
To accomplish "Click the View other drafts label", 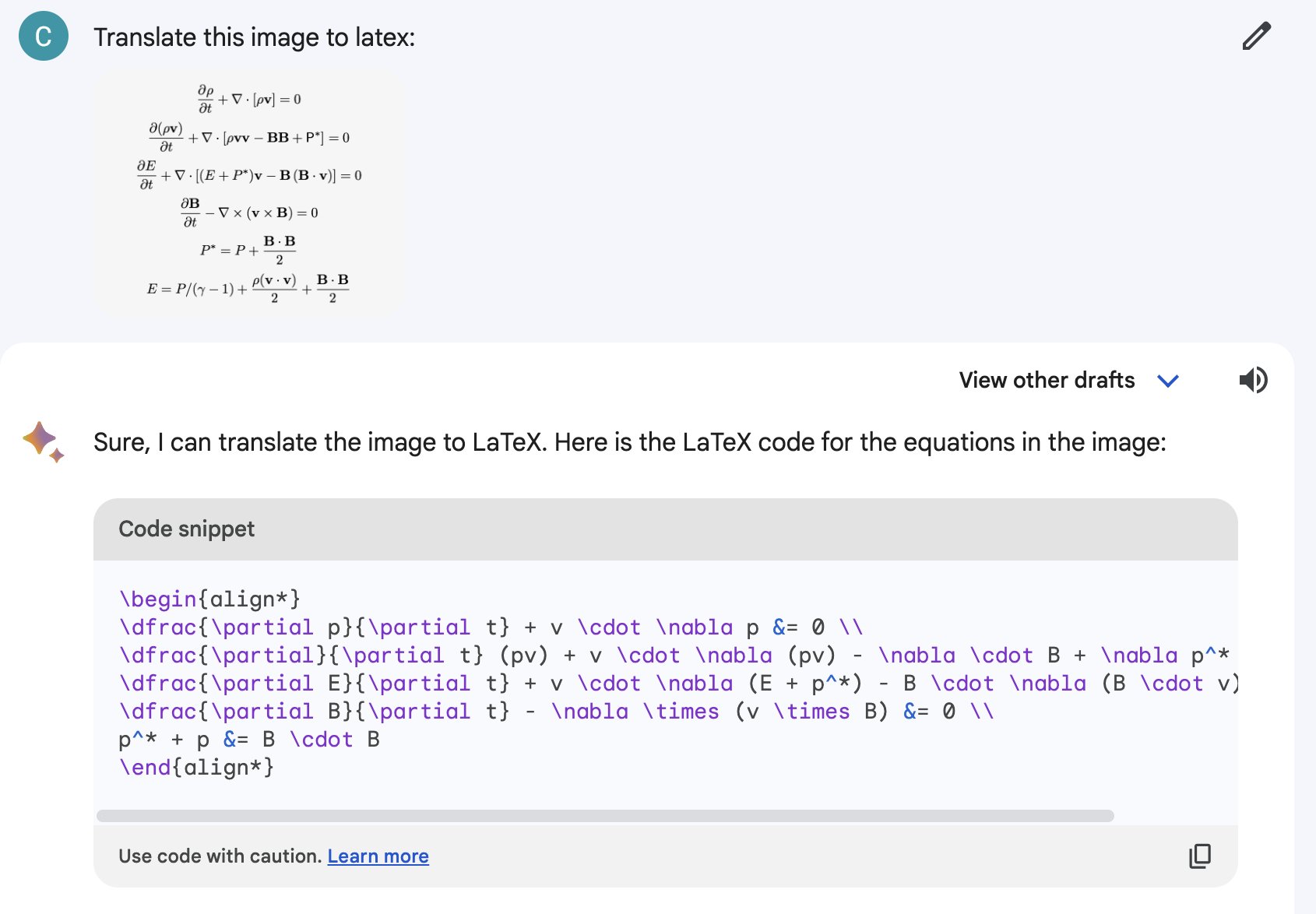I will 1047,380.
